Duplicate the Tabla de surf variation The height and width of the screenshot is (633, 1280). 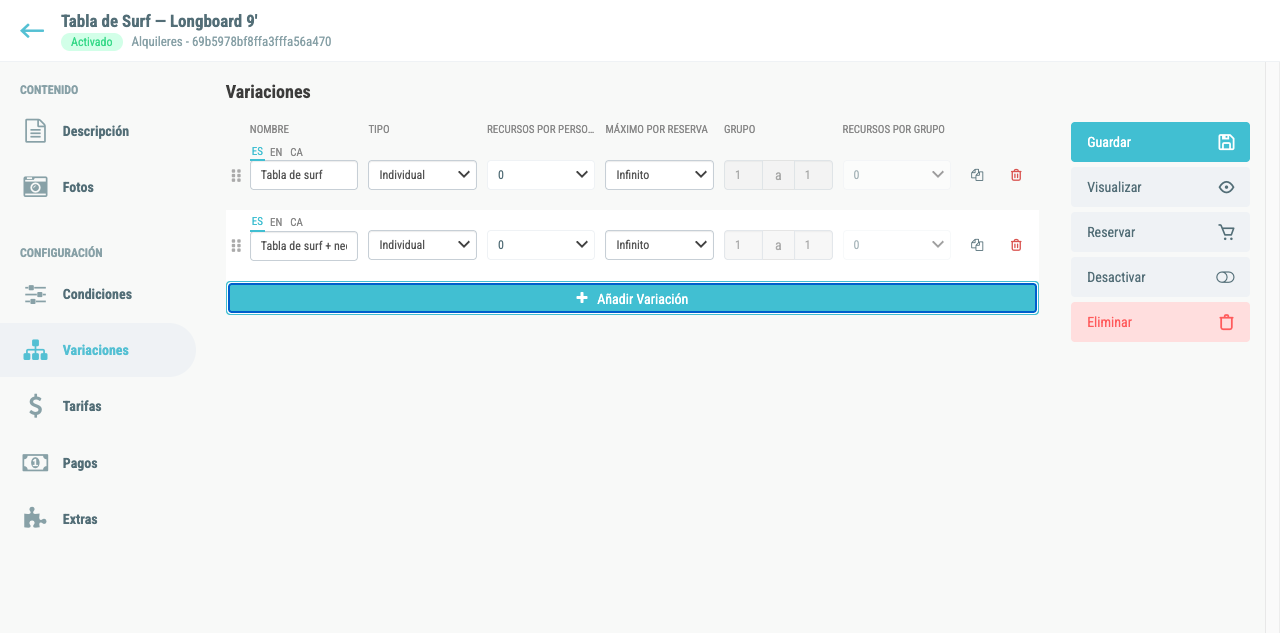point(977,175)
